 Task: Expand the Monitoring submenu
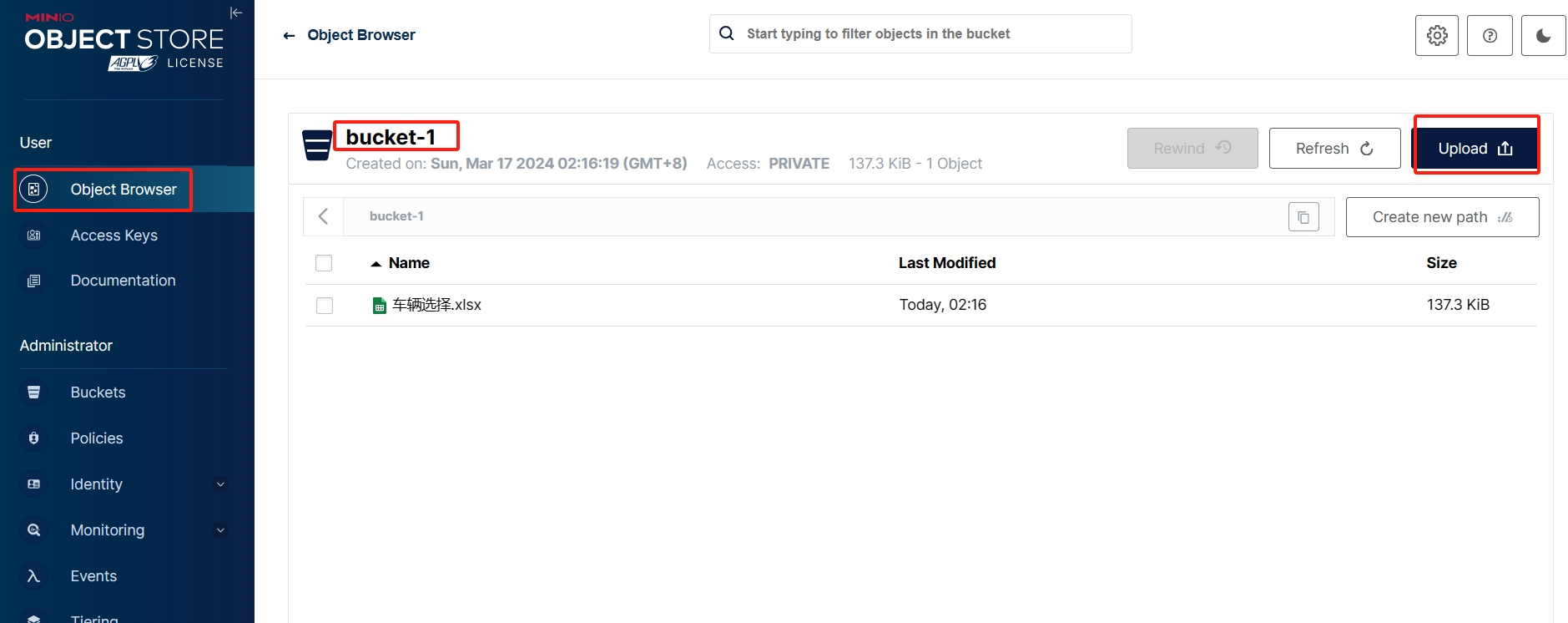click(x=220, y=530)
